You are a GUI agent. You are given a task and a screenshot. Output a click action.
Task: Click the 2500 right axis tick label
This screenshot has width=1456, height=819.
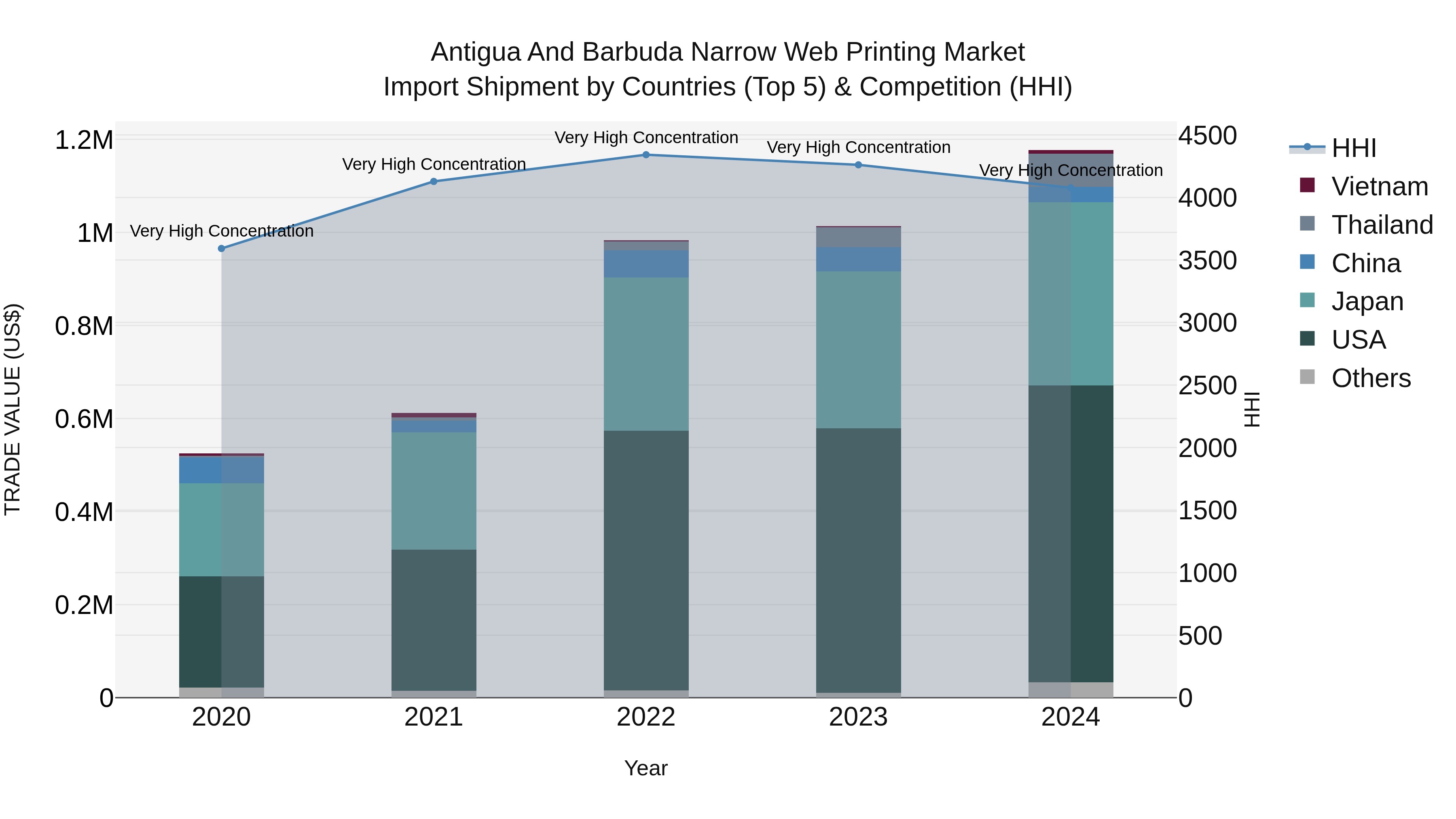click(1208, 386)
